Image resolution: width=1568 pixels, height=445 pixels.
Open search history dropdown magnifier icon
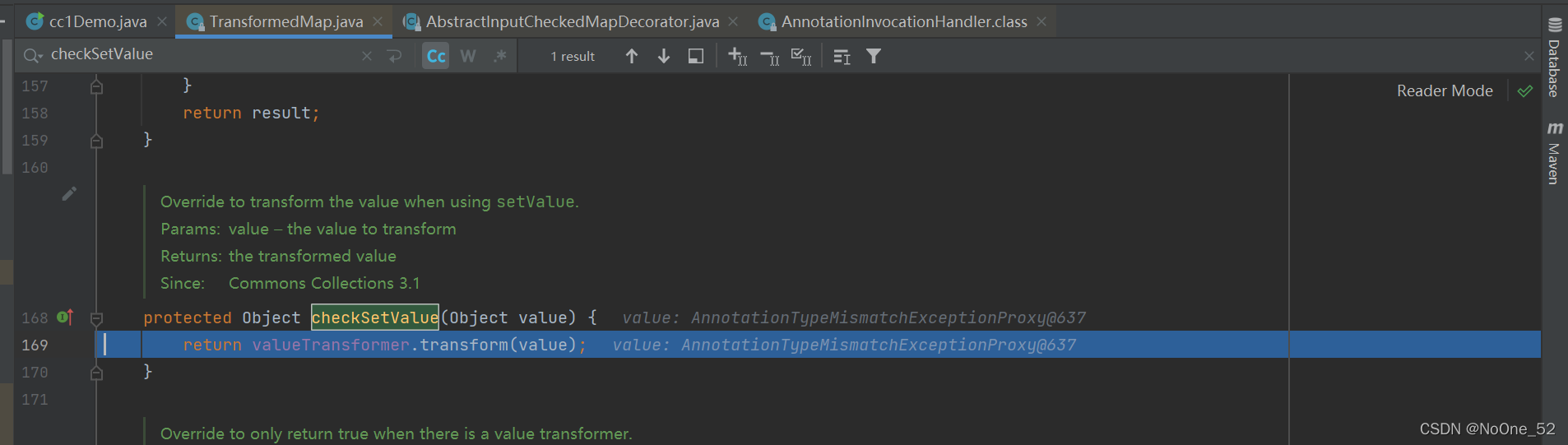33,56
